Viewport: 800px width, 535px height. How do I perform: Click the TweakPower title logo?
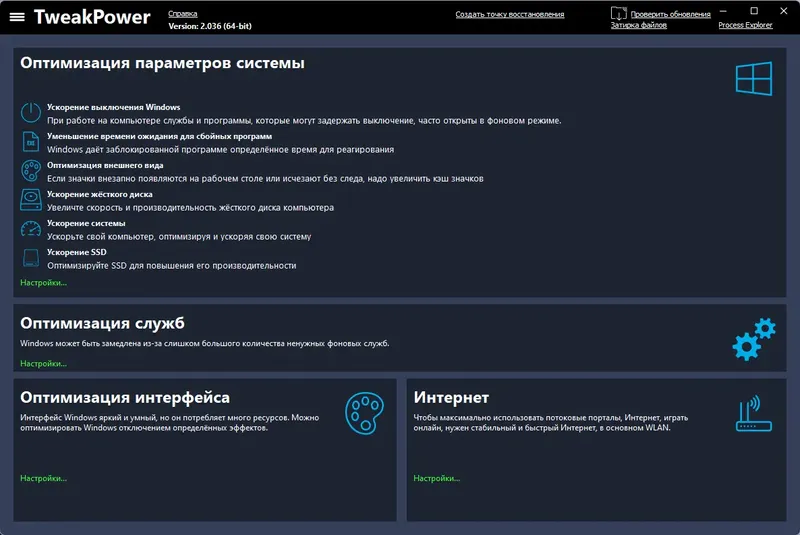point(92,17)
